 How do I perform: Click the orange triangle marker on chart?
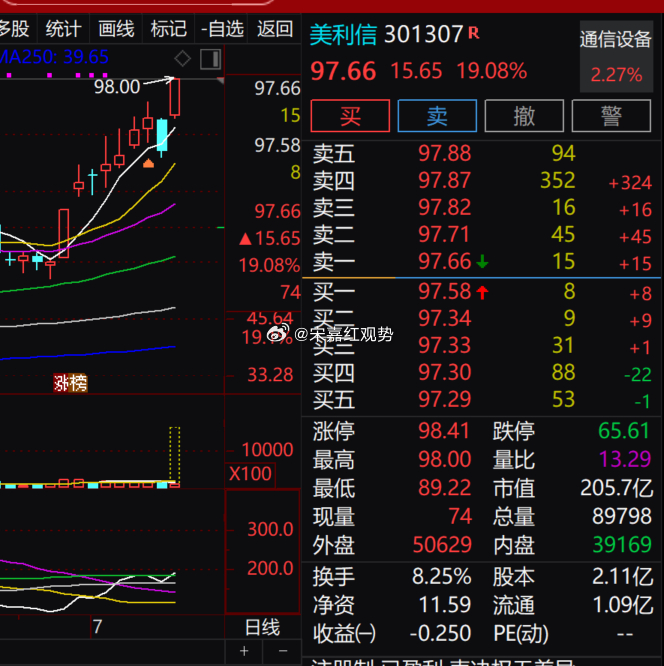click(x=148, y=163)
